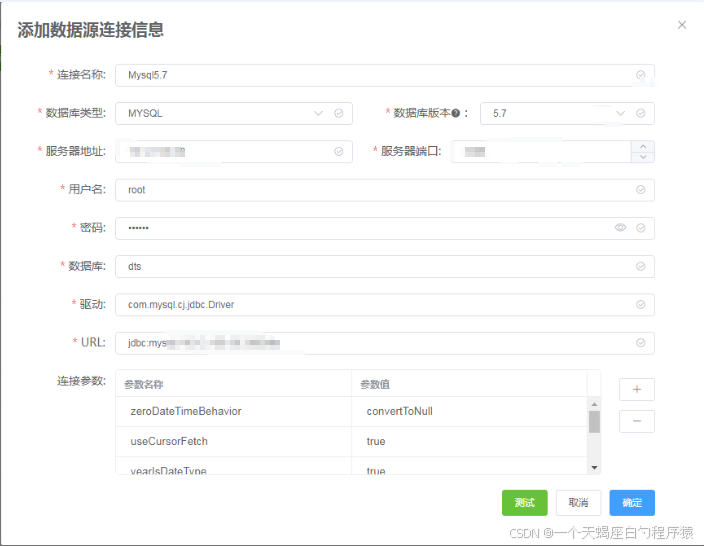This screenshot has width=704, height=546.
Task: Click check icon in URL field
Action: [641, 343]
